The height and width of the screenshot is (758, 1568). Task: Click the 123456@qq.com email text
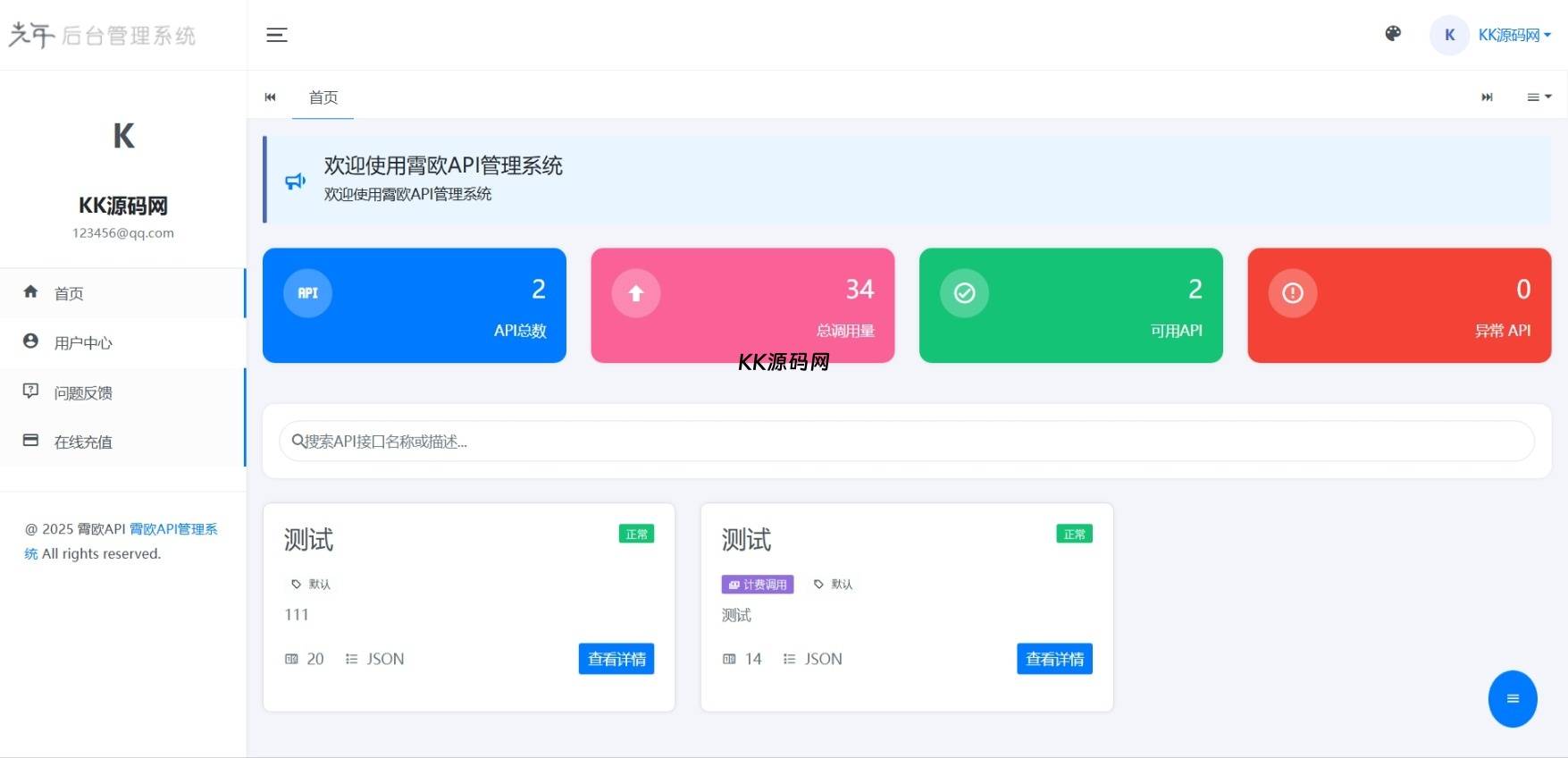tap(123, 233)
